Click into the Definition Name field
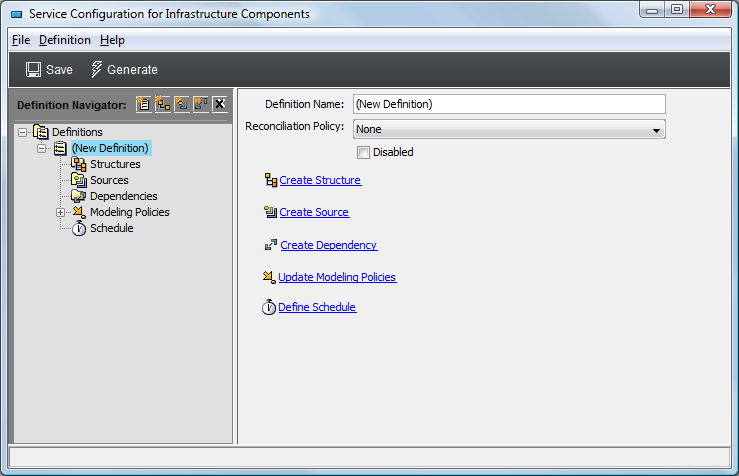The height and width of the screenshot is (476, 739). tap(509, 104)
